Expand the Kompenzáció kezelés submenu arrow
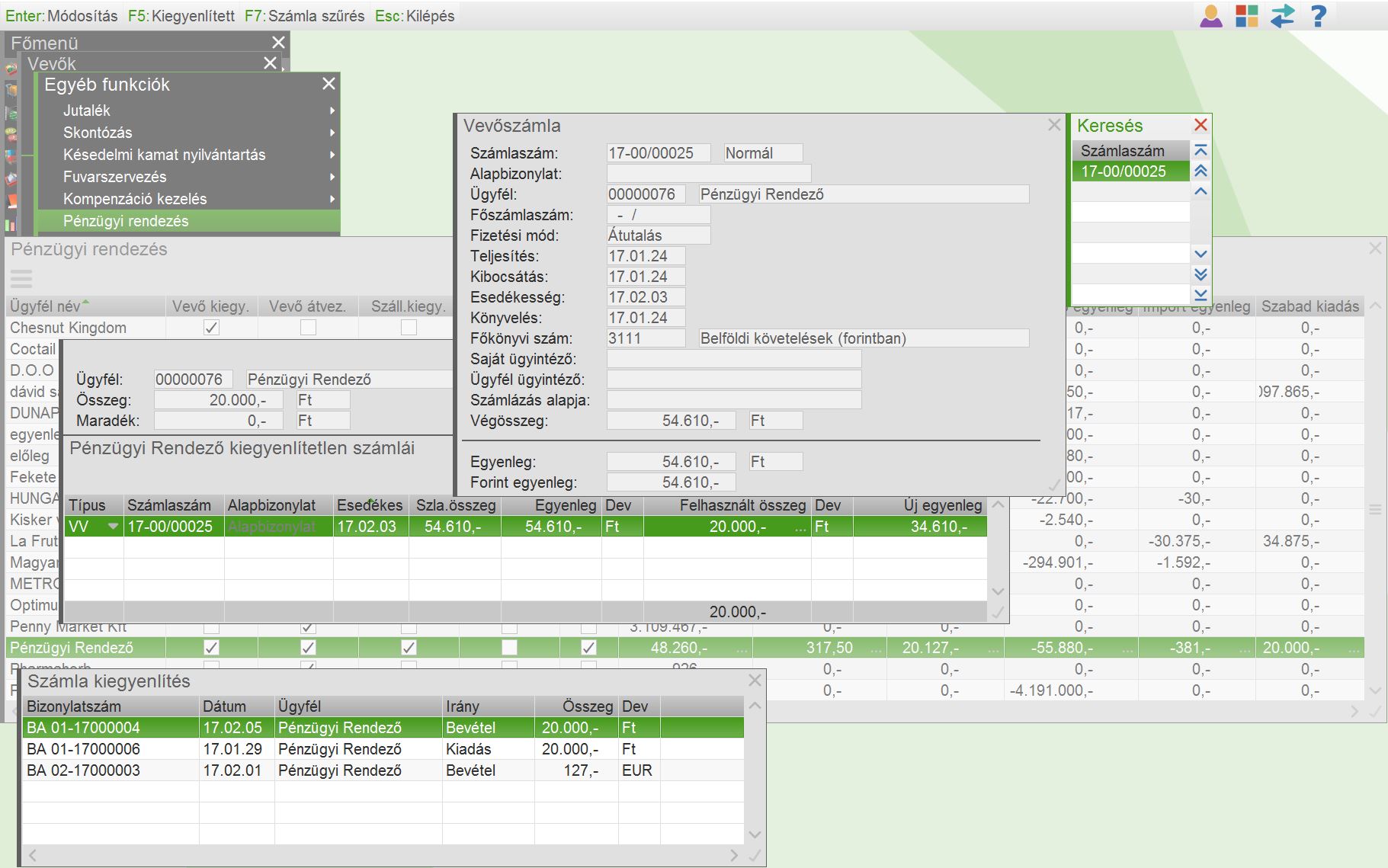The height and width of the screenshot is (868, 1388). [x=332, y=199]
